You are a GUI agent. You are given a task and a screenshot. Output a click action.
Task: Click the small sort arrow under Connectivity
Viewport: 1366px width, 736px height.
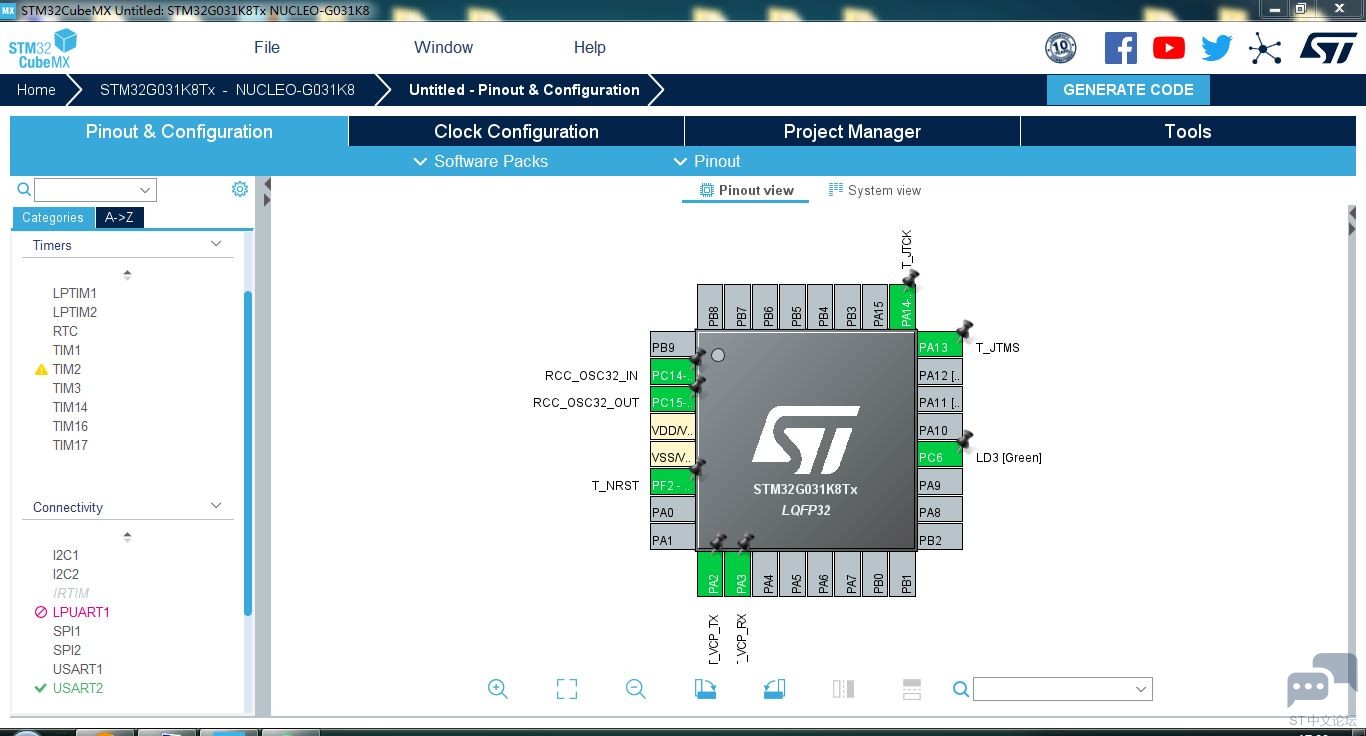pos(127,537)
